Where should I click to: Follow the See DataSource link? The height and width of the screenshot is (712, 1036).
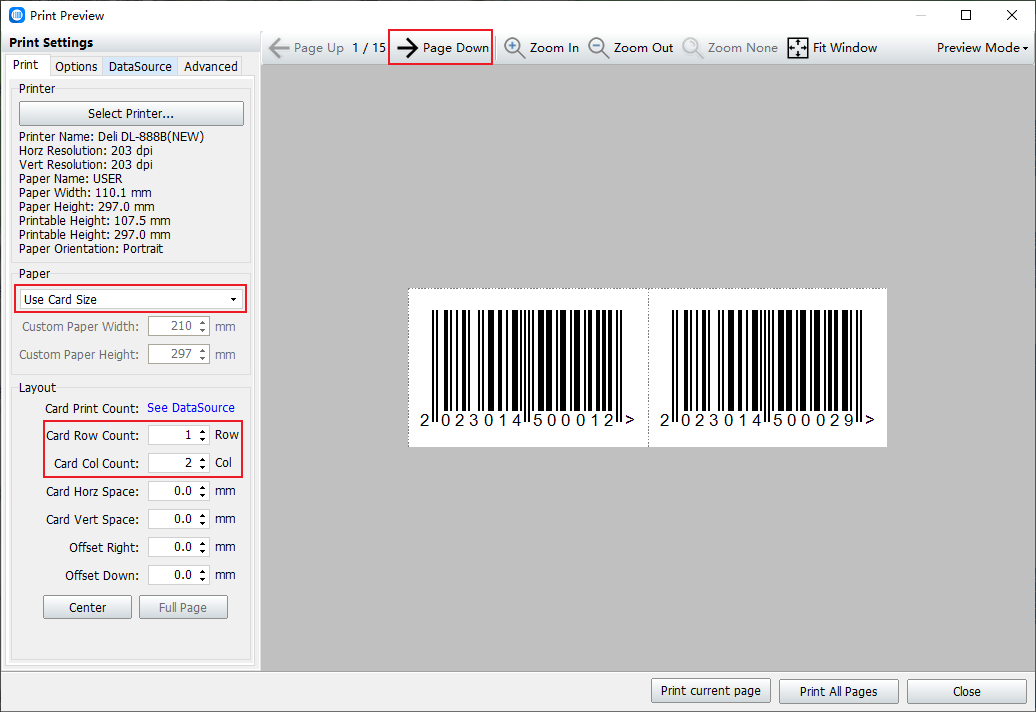point(190,408)
